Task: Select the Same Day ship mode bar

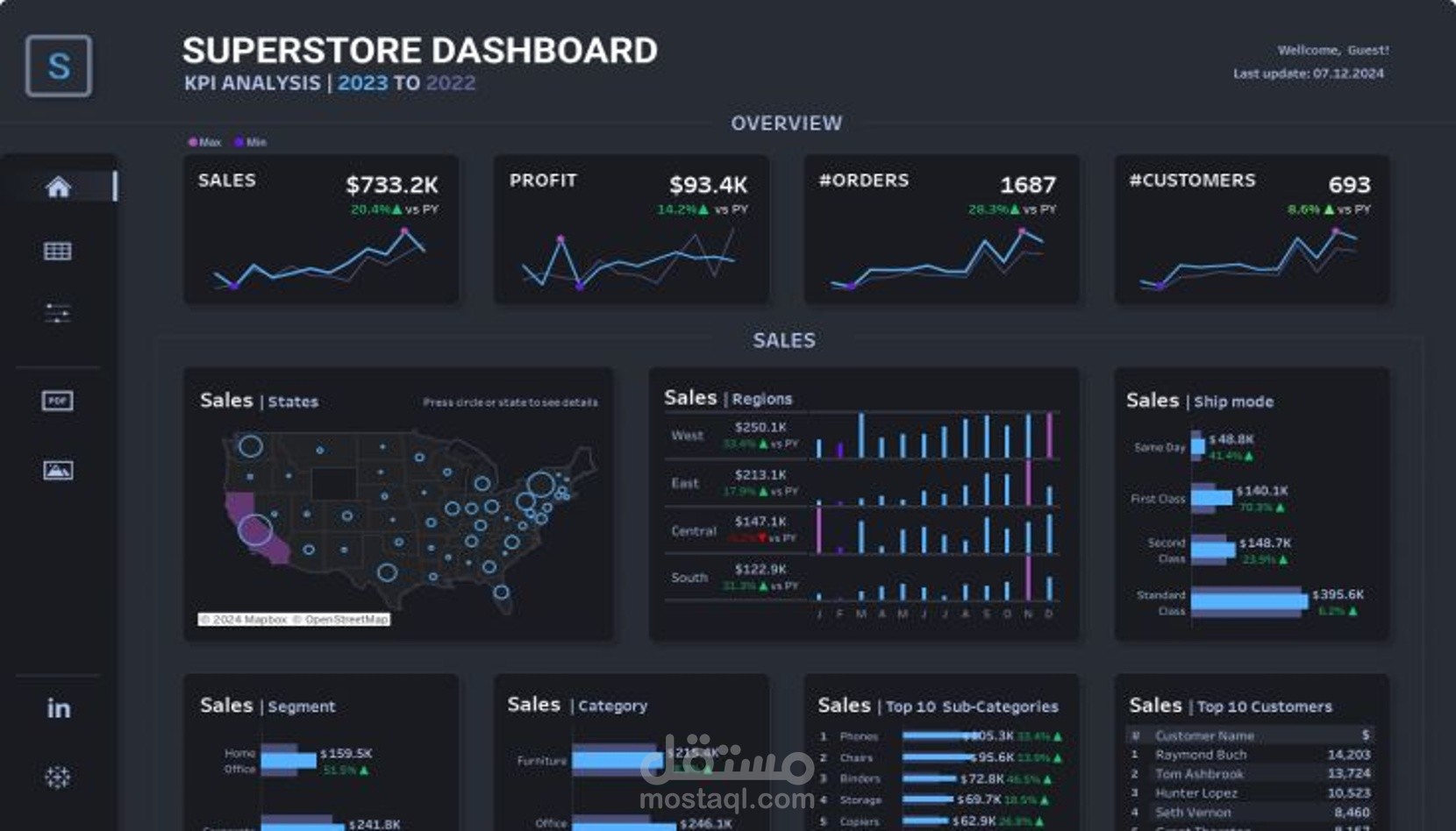Action: [1198, 446]
